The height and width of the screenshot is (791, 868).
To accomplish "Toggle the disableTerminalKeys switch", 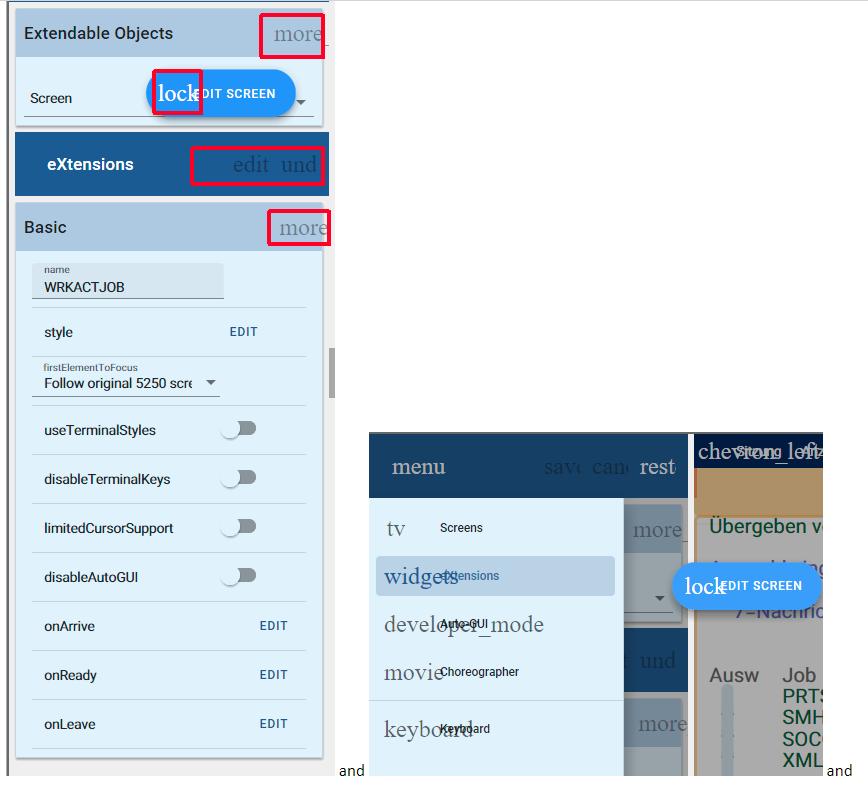I will [239, 478].
